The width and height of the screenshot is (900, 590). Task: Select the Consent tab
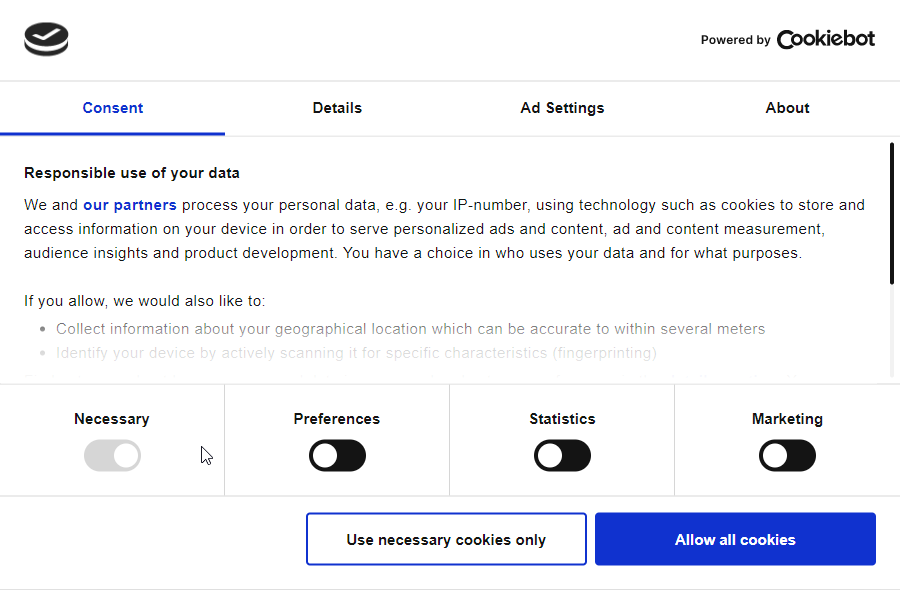tap(112, 108)
